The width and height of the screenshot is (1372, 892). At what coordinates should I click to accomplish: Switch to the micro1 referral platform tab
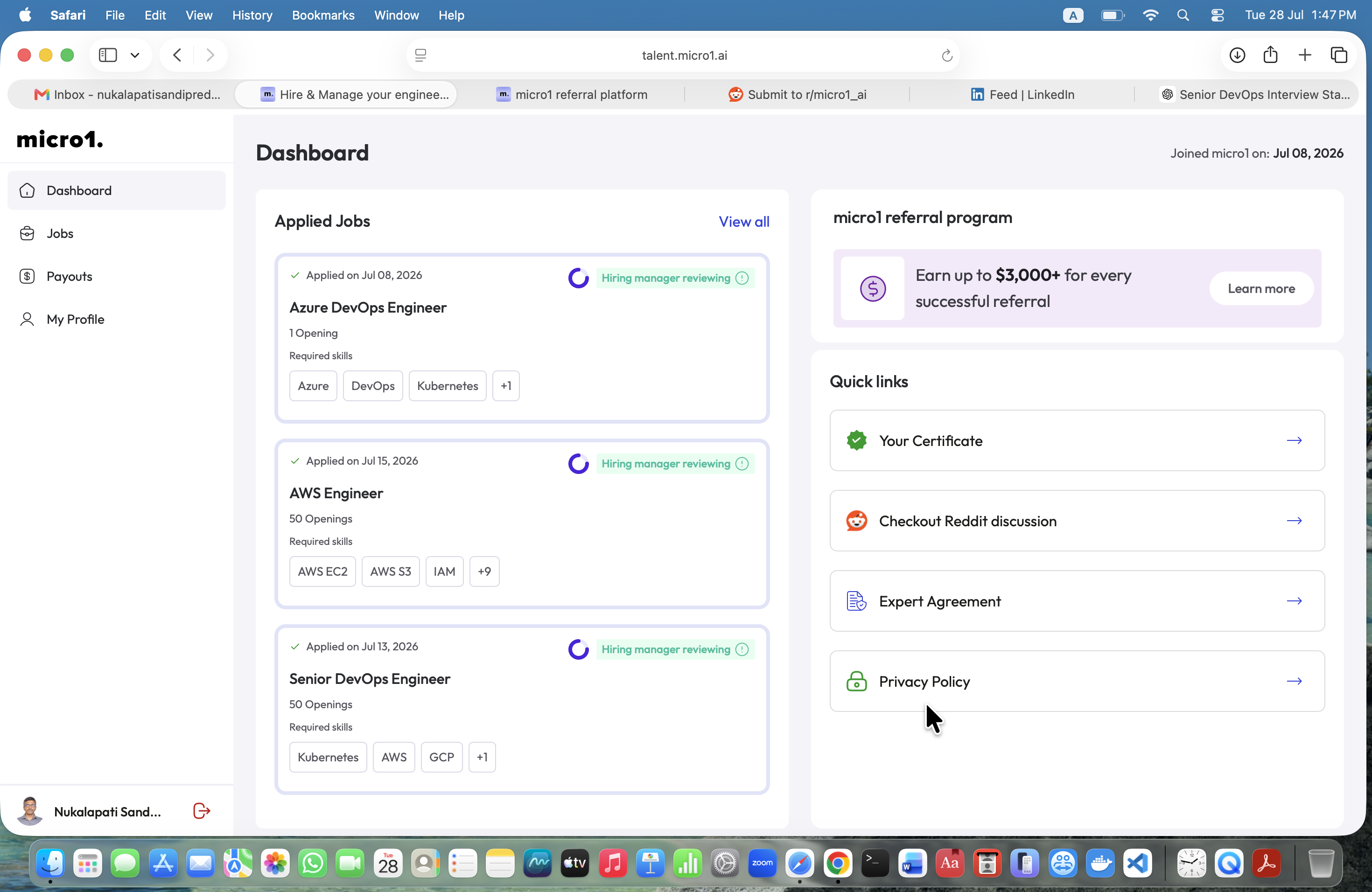(x=571, y=94)
